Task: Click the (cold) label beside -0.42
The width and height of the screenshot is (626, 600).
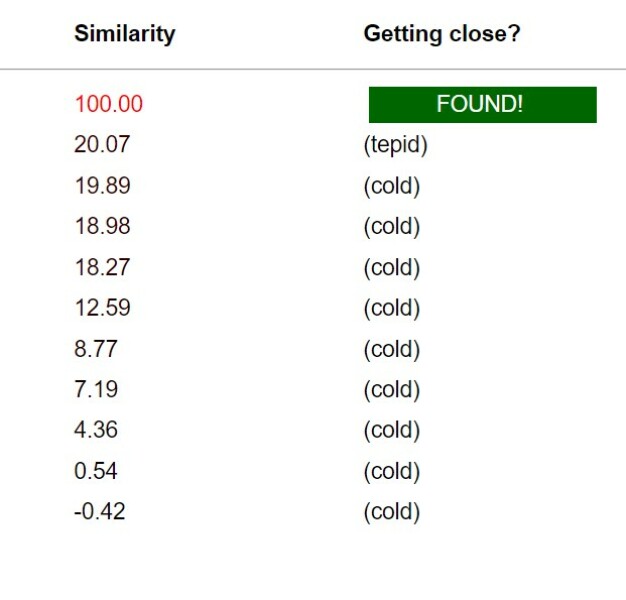Action: click(391, 512)
